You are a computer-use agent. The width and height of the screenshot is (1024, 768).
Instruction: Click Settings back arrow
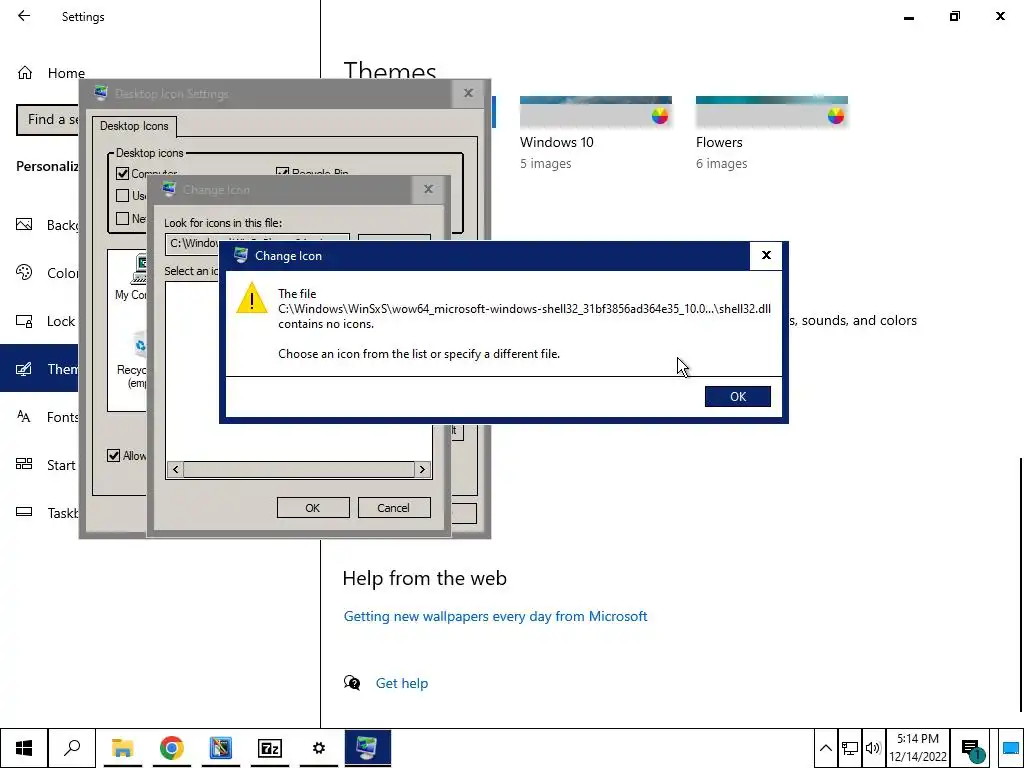tap(24, 16)
